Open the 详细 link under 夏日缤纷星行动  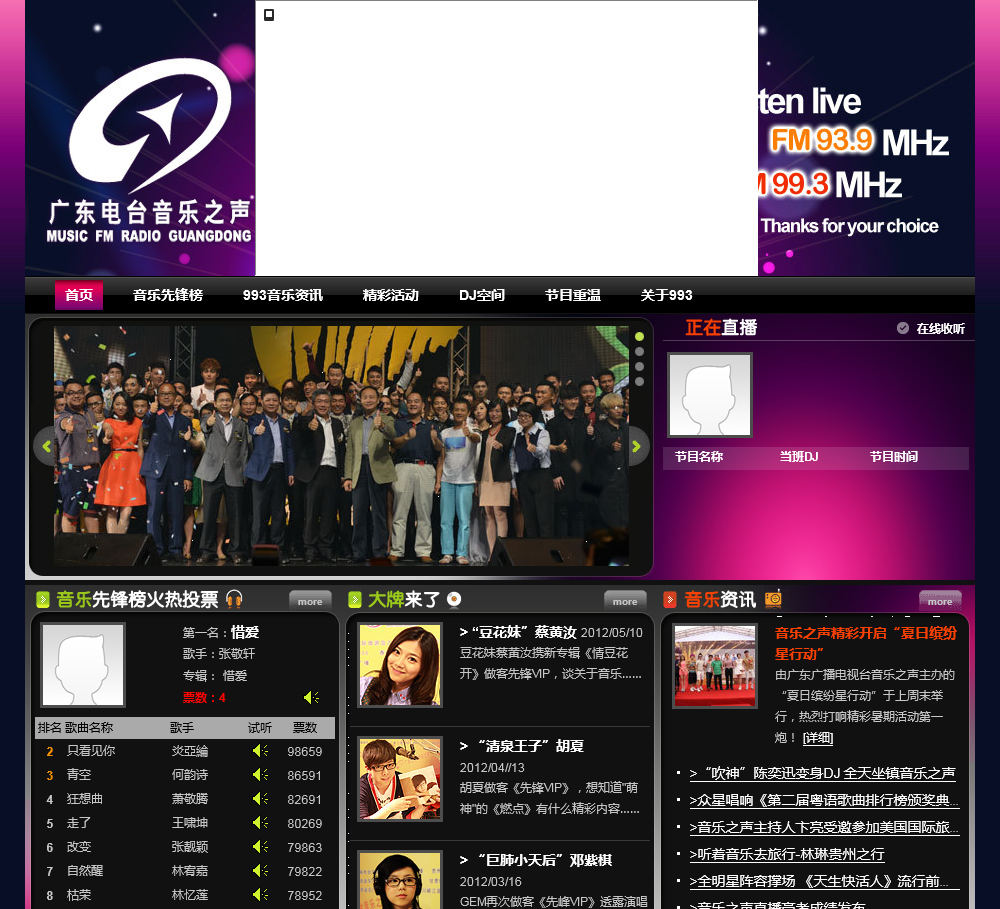(818, 738)
